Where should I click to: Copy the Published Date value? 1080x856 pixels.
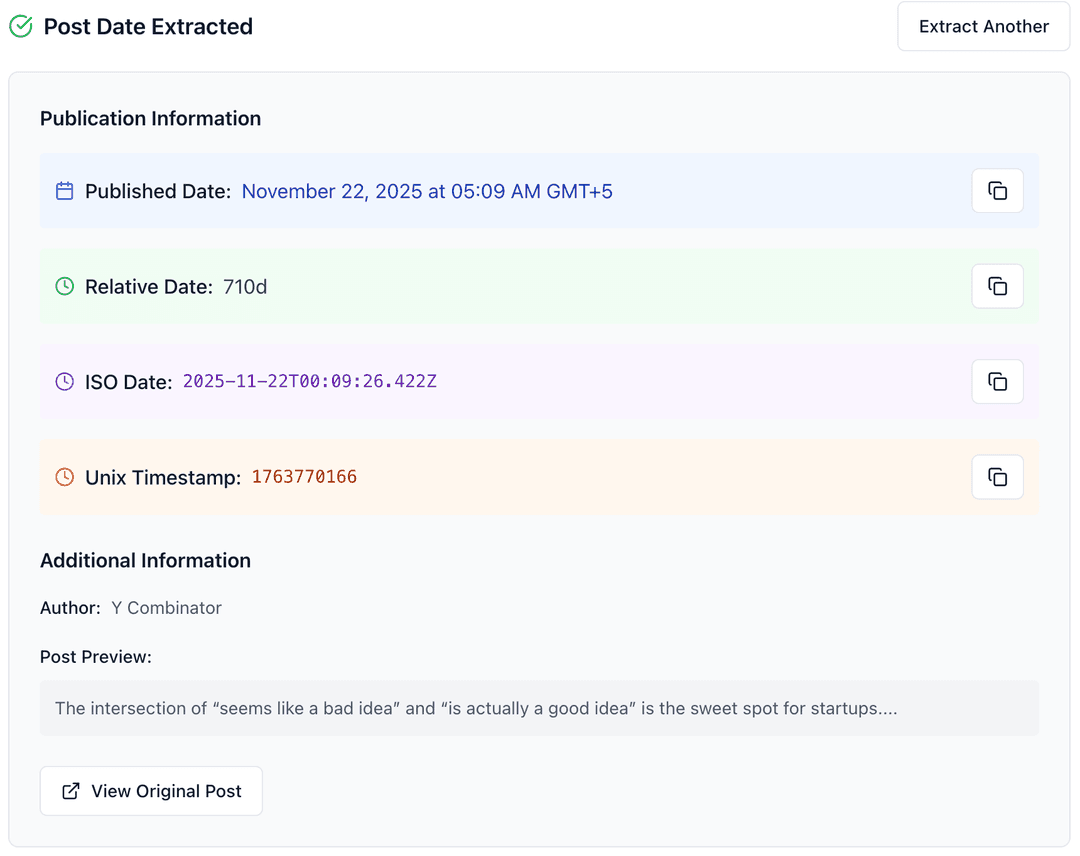pos(997,191)
